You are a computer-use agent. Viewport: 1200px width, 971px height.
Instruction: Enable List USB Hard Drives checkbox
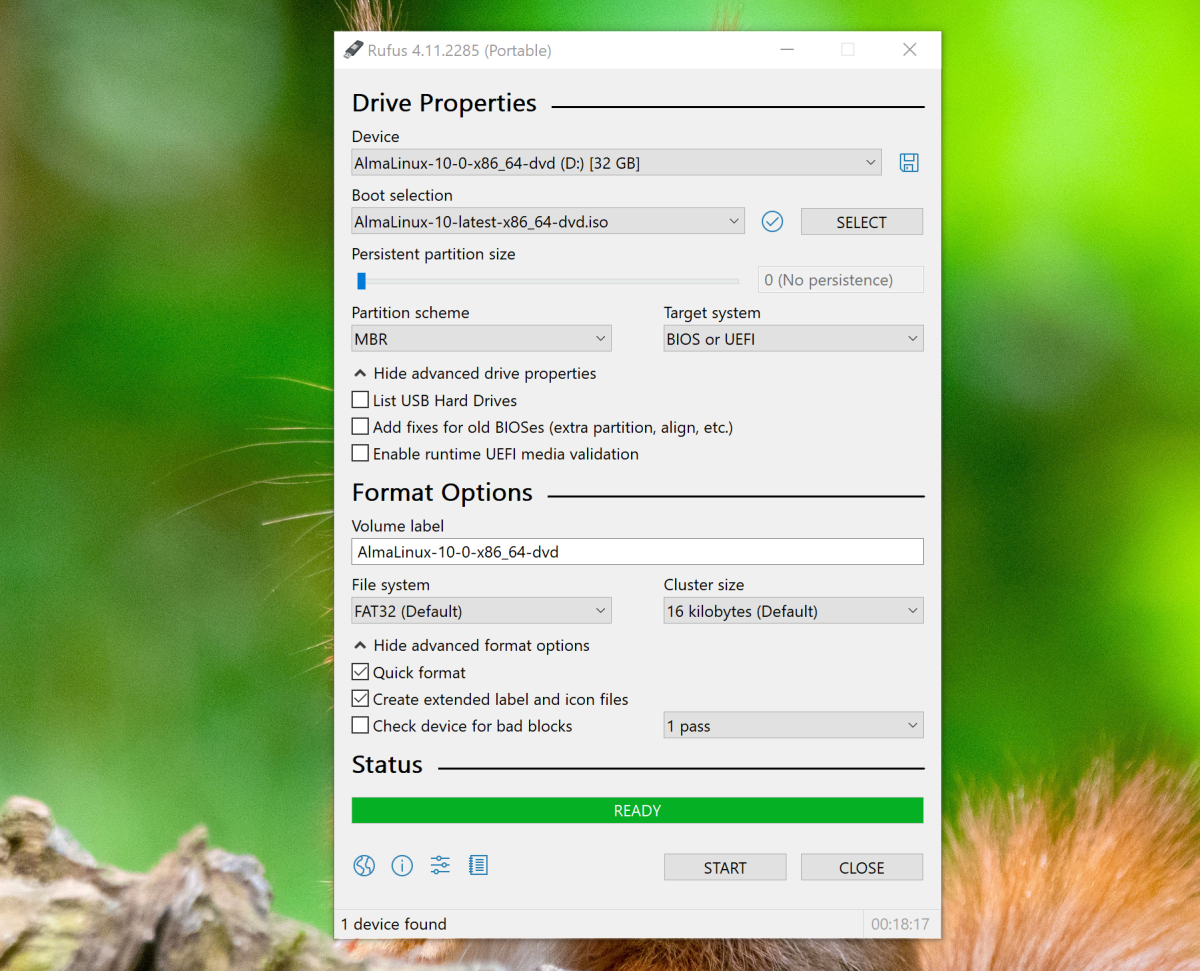361,400
